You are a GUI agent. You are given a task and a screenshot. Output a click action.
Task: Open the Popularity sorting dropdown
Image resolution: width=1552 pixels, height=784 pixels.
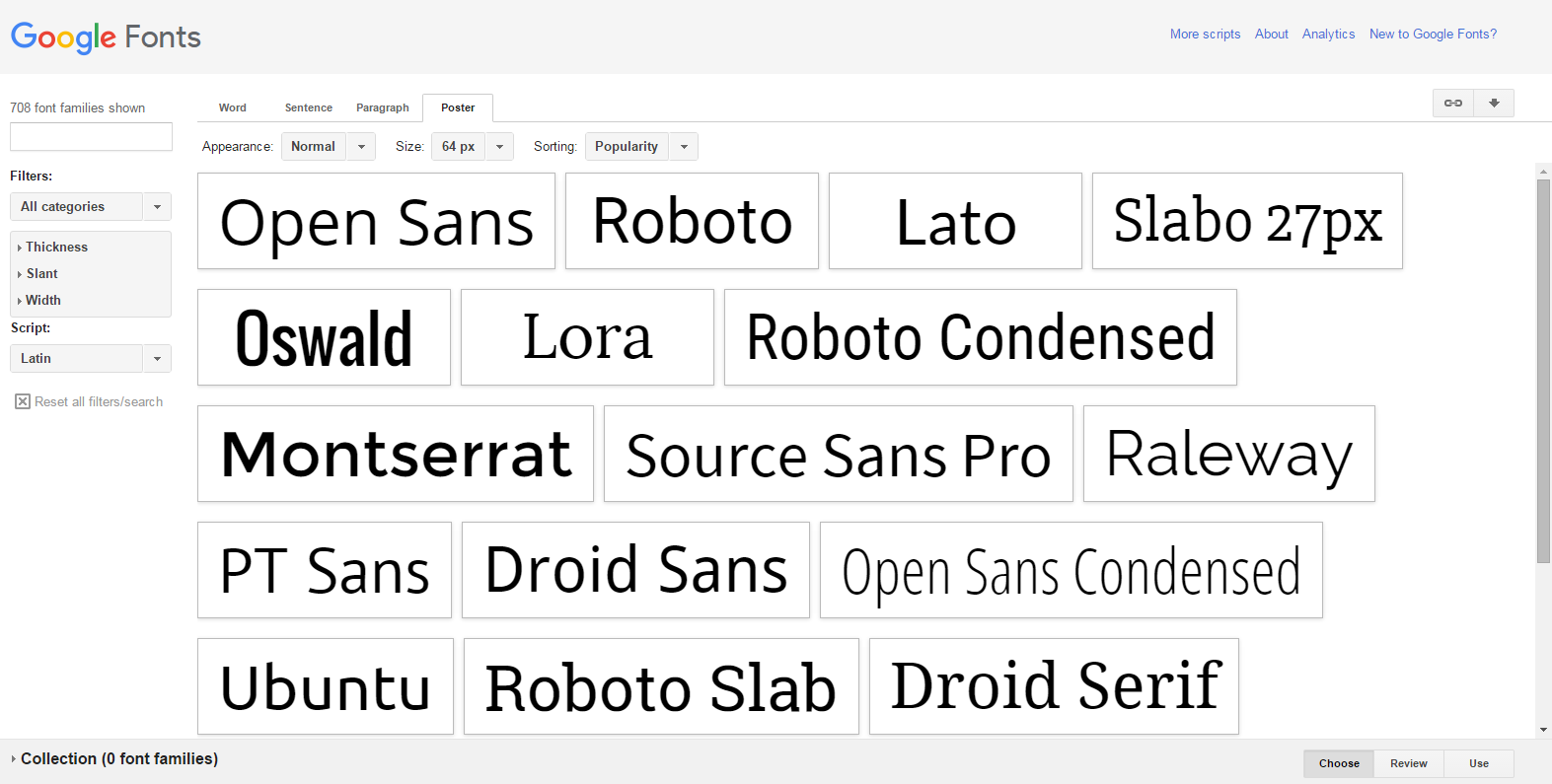pos(640,147)
